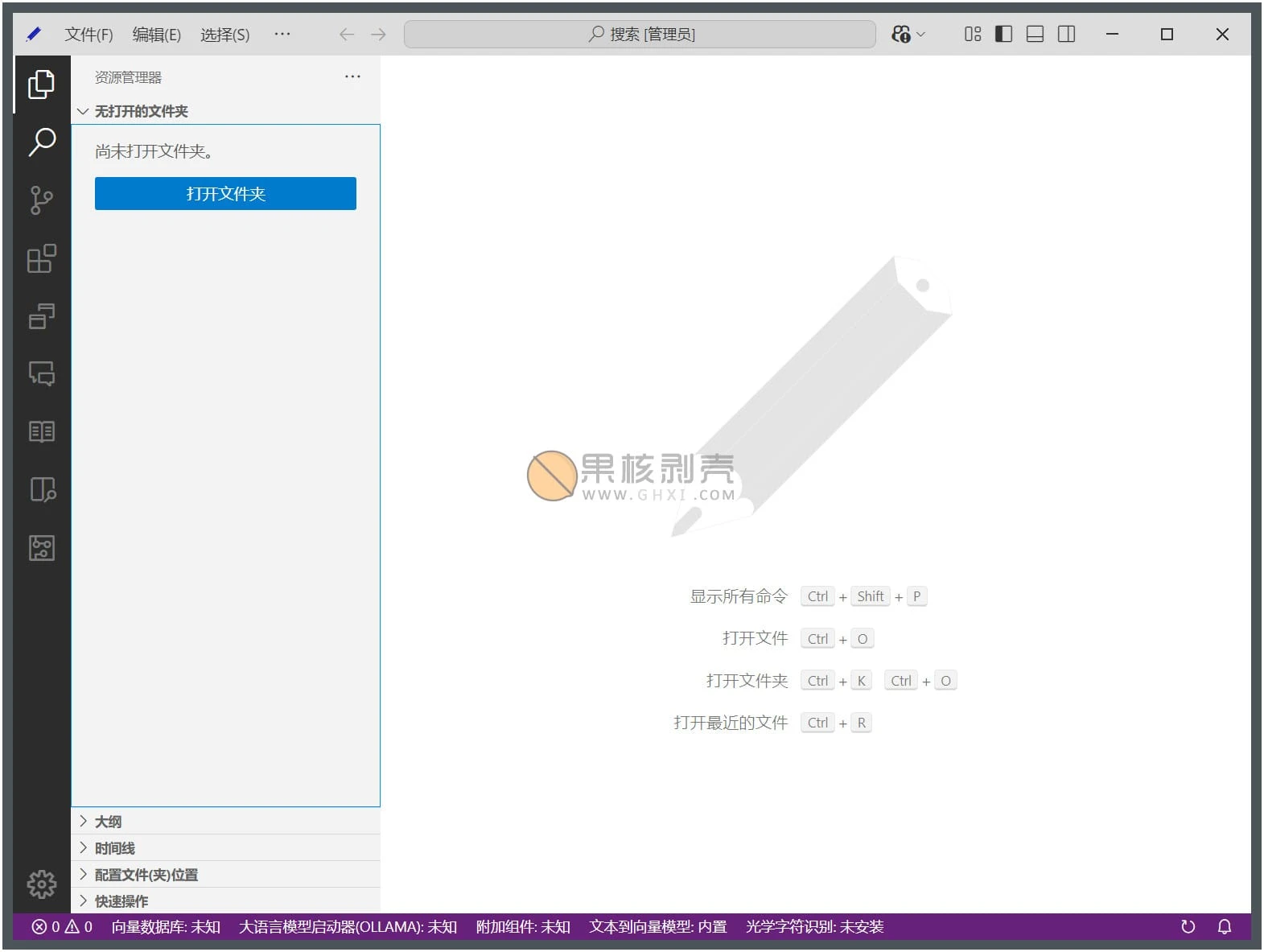Click the 搜索 command center box

click(x=640, y=35)
